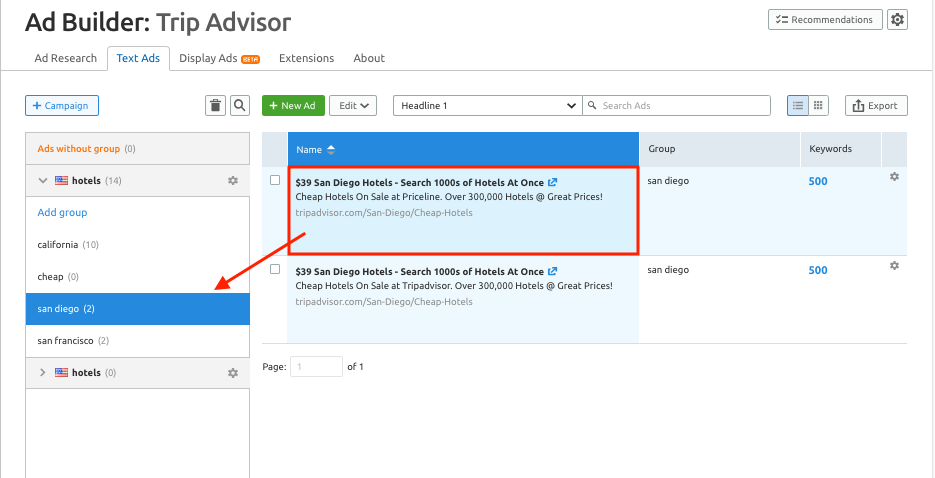Image resolution: width=935 pixels, height=478 pixels.
Task: Create a New Ad
Action: pyautogui.click(x=293, y=105)
